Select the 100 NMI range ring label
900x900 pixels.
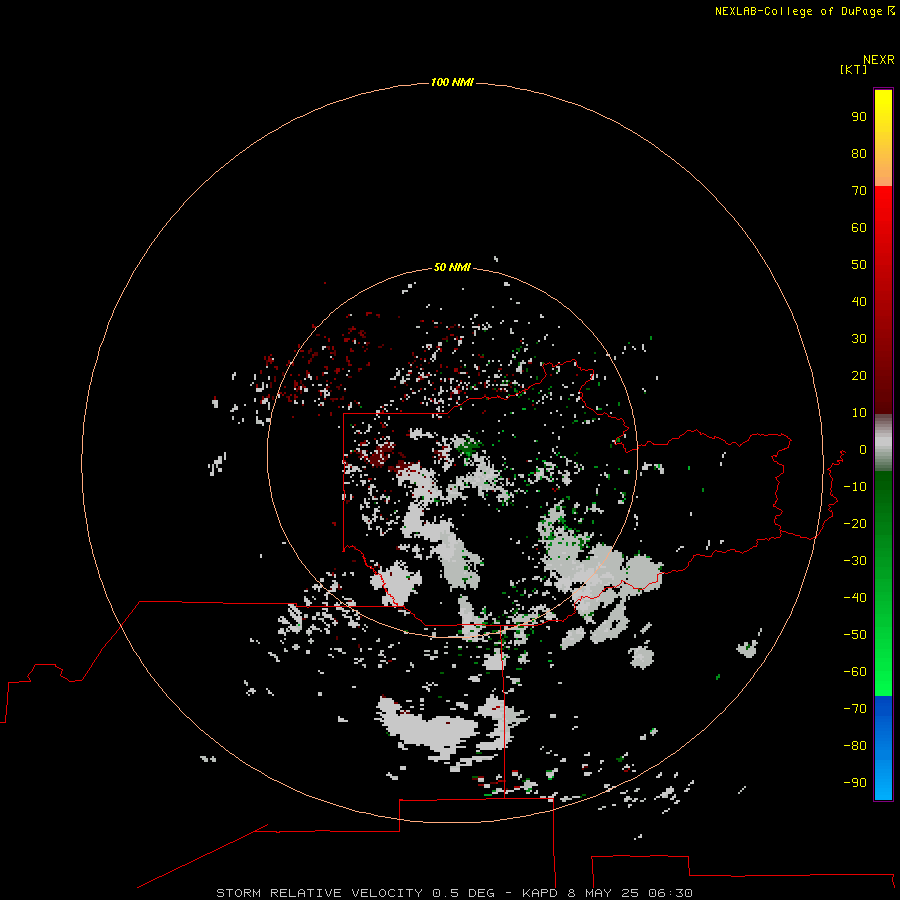(x=452, y=82)
